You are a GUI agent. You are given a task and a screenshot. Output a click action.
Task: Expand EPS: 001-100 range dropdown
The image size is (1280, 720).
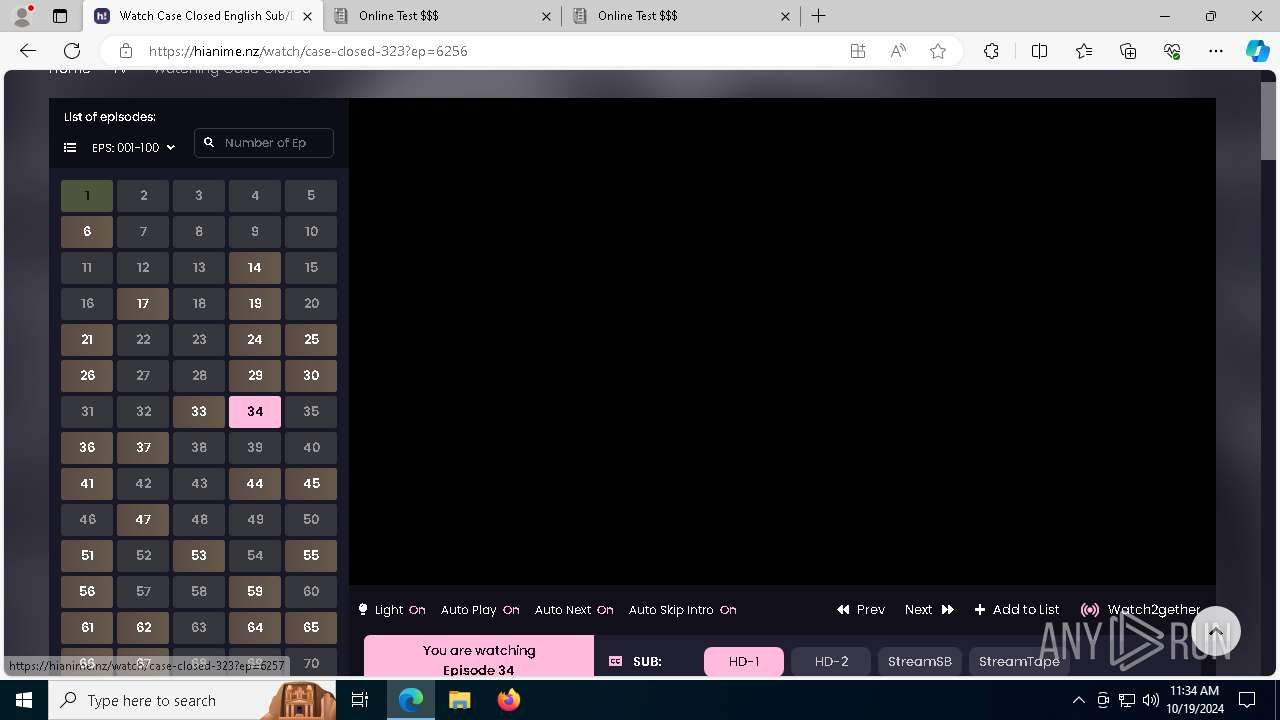click(133, 147)
